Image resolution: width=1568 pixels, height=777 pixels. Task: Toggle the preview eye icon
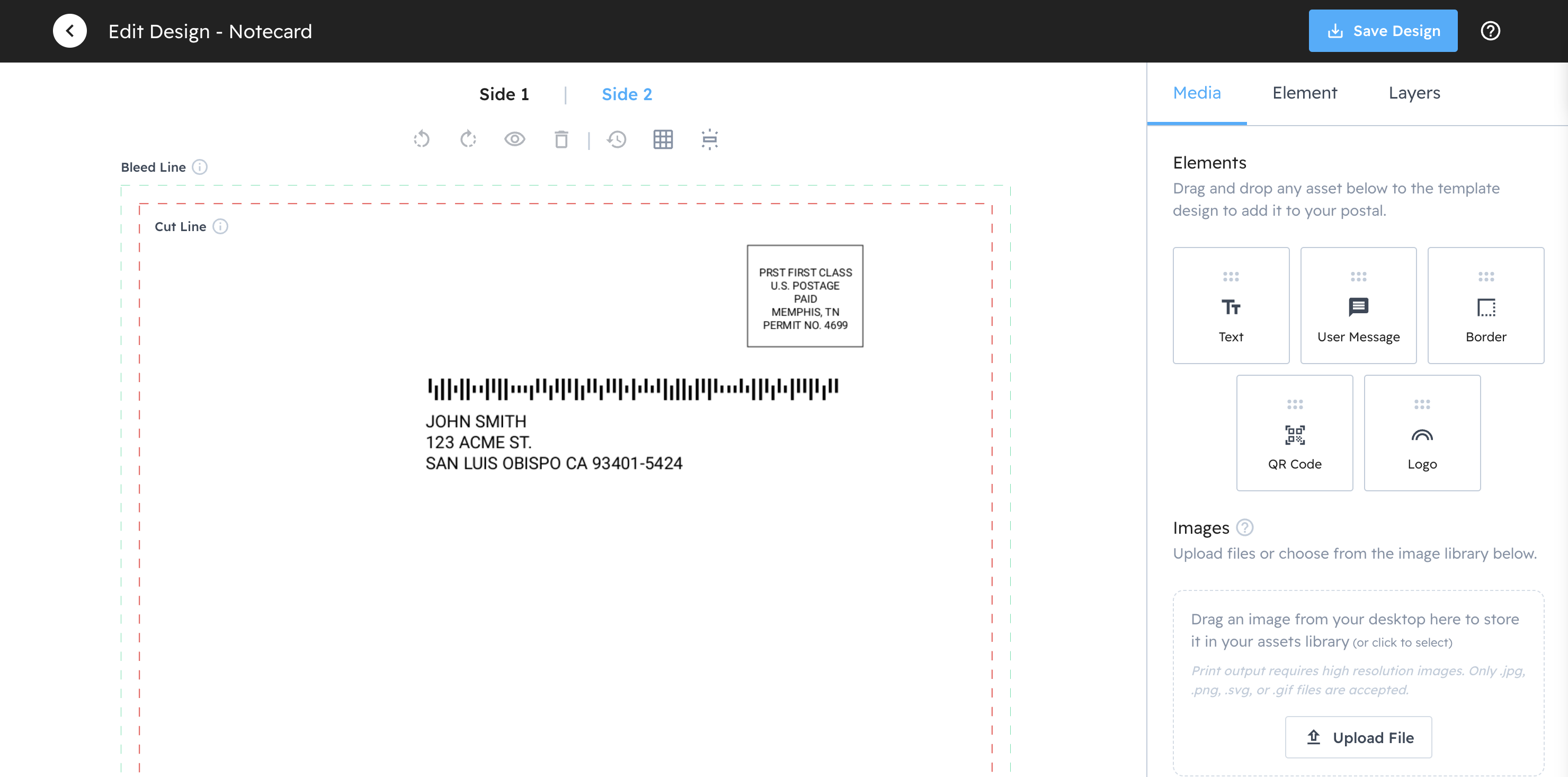click(x=514, y=139)
